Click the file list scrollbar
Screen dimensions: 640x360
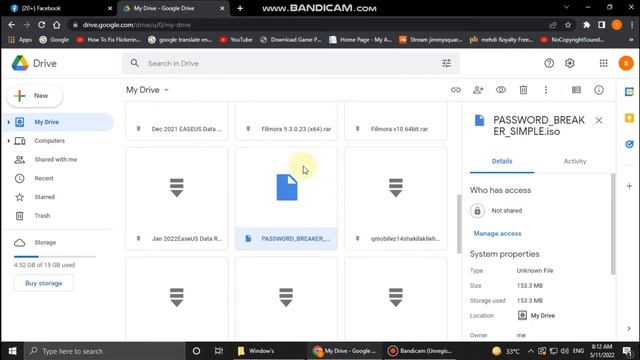click(x=459, y=223)
